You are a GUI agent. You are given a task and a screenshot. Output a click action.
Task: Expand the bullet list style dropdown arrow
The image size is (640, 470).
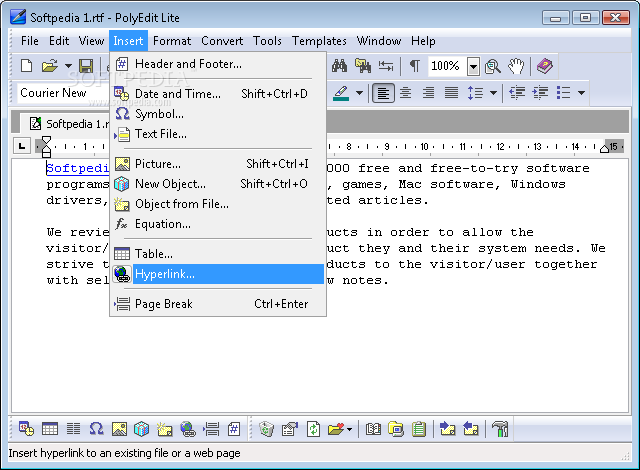tap(581, 93)
